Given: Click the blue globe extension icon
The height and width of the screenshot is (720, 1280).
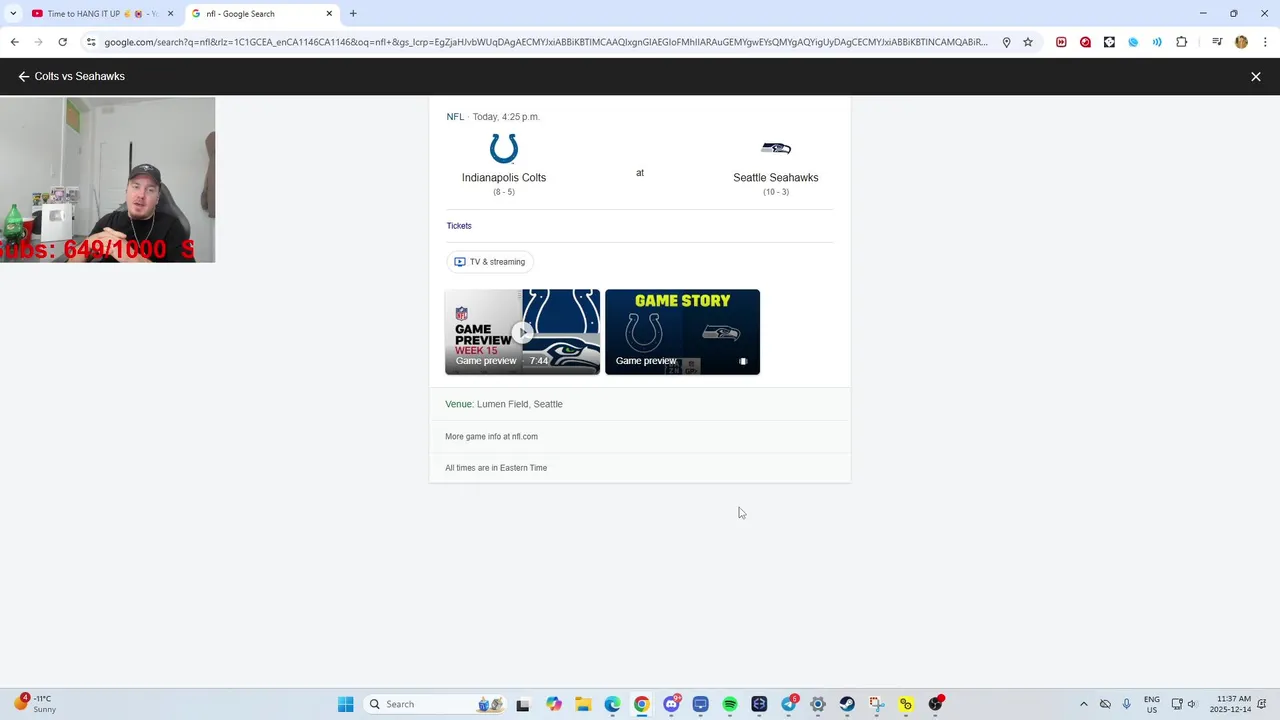Looking at the screenshot, I should pyautogui.click(x=1133, y=42).
